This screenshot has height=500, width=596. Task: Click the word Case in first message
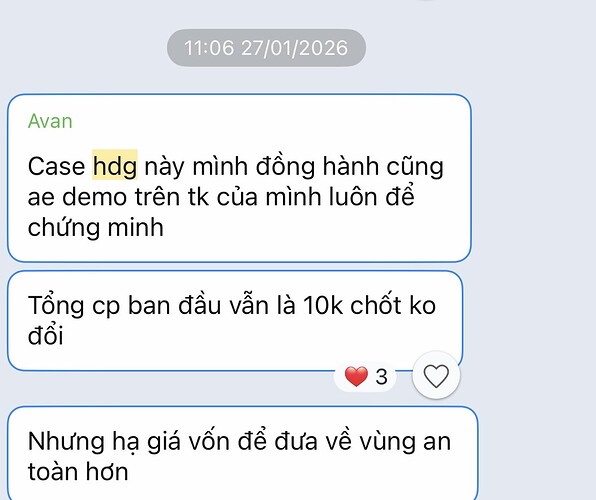56,167
